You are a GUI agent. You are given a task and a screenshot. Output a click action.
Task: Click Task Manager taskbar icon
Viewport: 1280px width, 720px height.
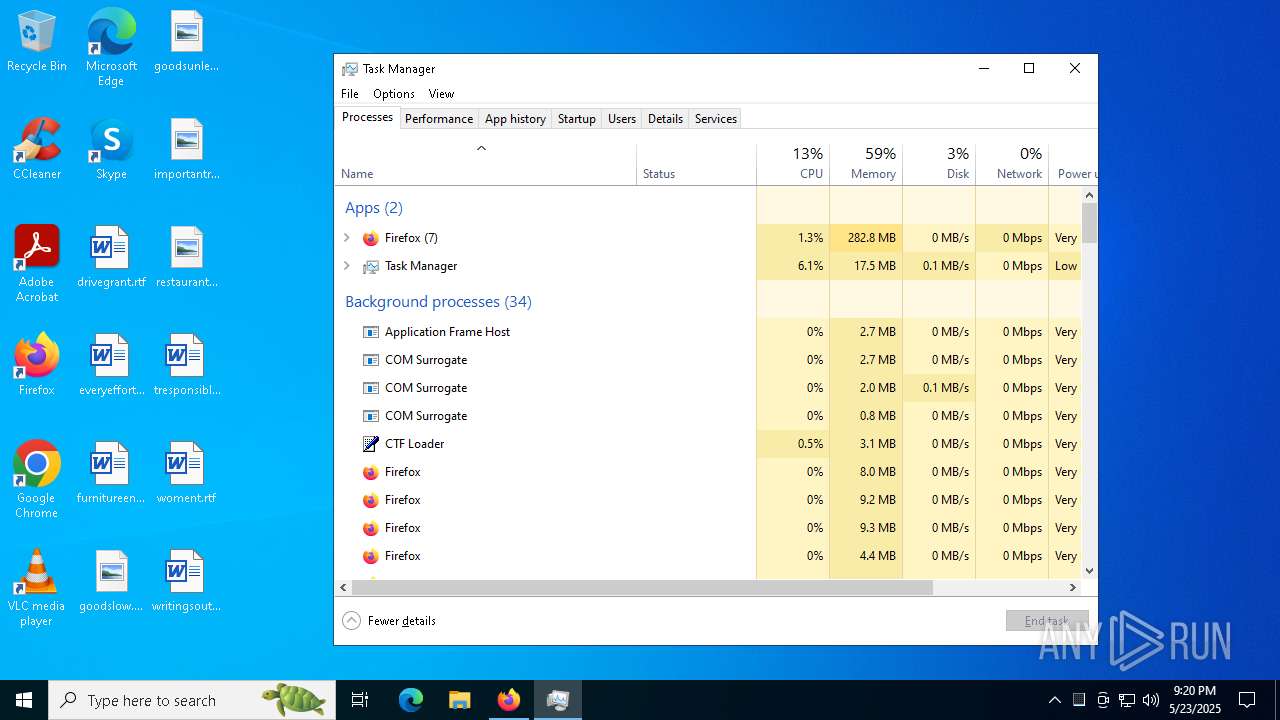[558, 700]
